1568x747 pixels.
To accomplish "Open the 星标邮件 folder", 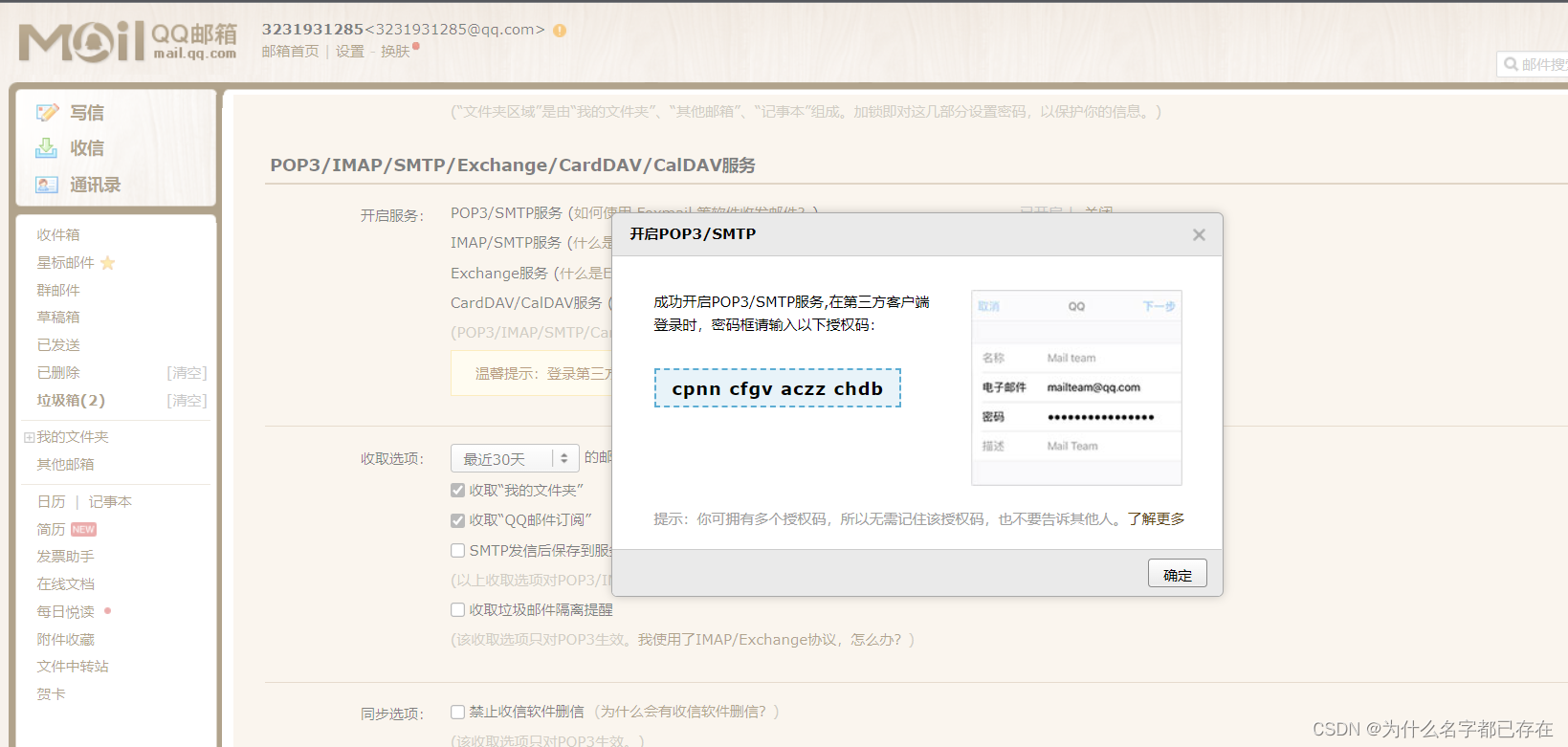I will click(65, 262).
